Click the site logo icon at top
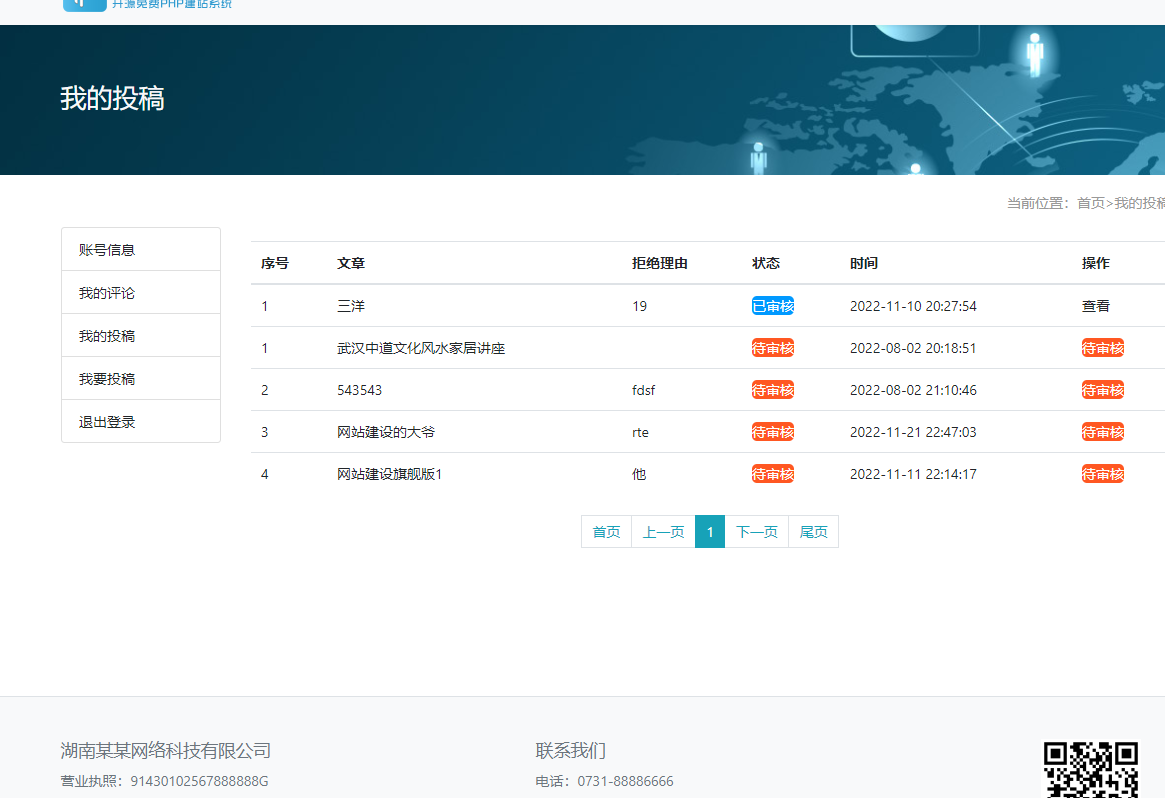This screenshot has height=798, width=1165. pos(84,5)
